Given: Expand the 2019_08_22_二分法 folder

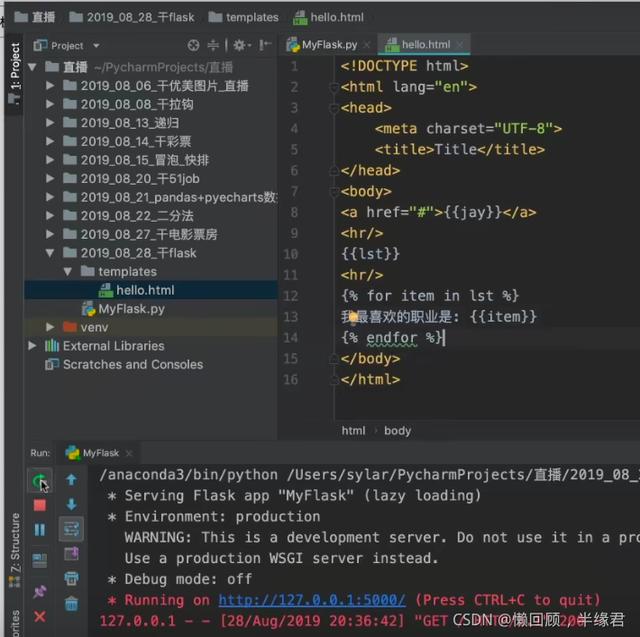Looking at the screenshot, I should click(50, 215).
